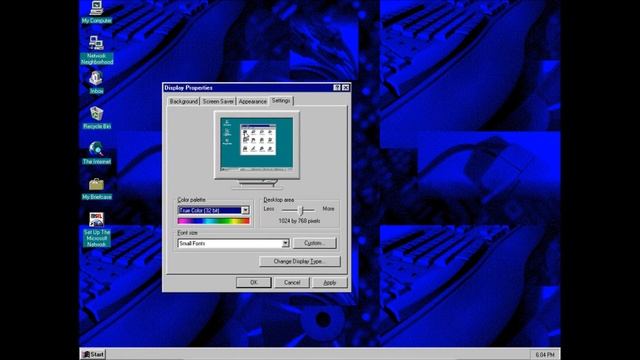Check the taskbar clock showing 6:04 PM
This screenshot has width=640, height=360.
(x=544, y=355)
